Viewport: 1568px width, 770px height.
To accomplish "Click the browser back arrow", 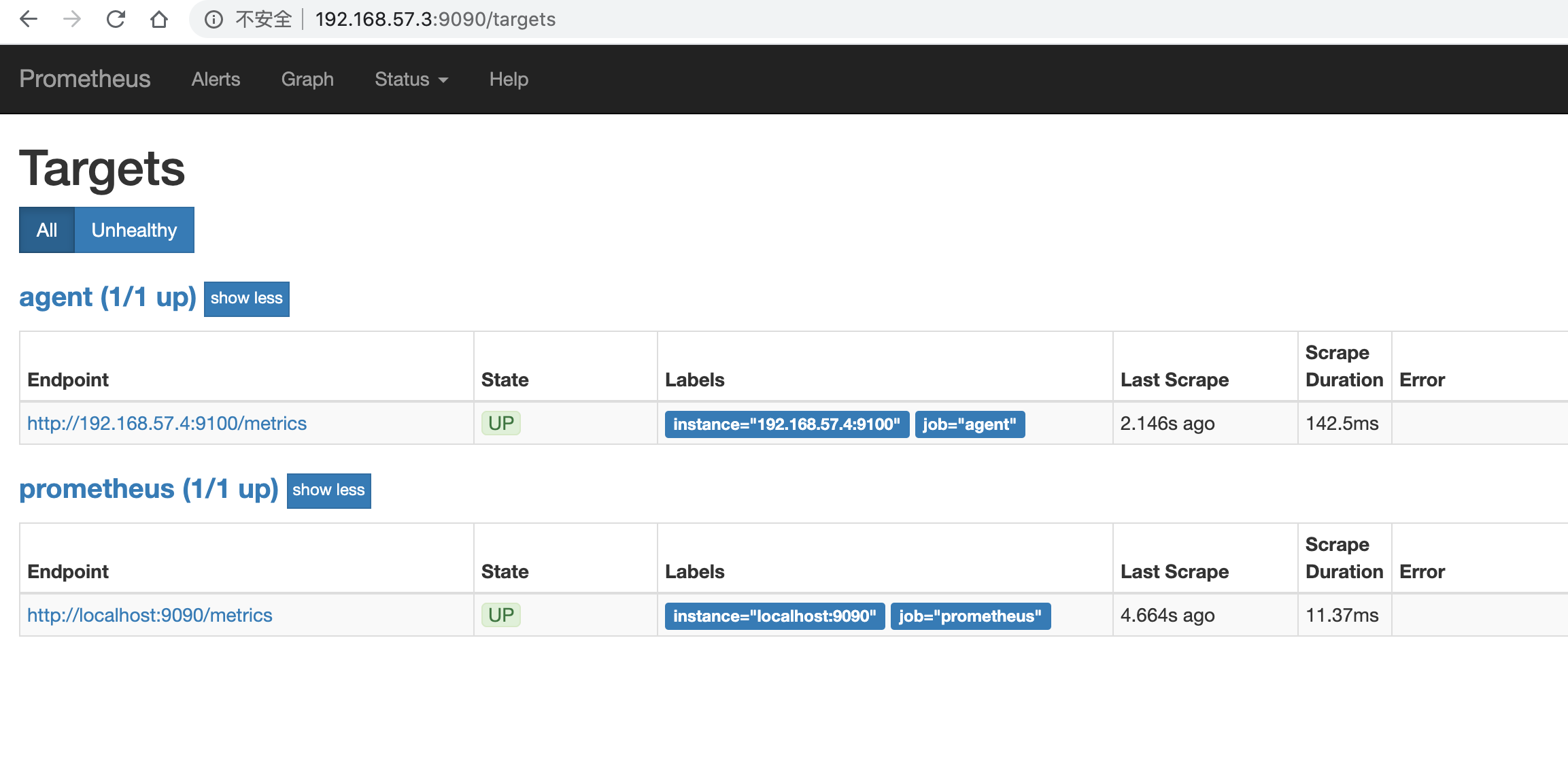I will point(29,19).
